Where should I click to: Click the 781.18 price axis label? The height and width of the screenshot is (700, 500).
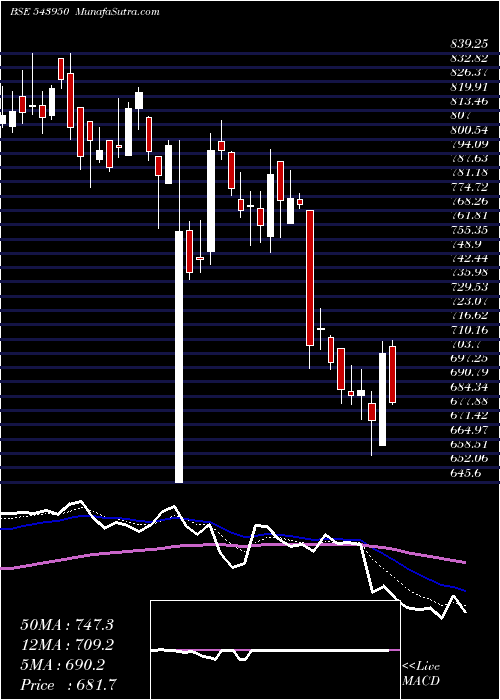(x=469, y=173)
